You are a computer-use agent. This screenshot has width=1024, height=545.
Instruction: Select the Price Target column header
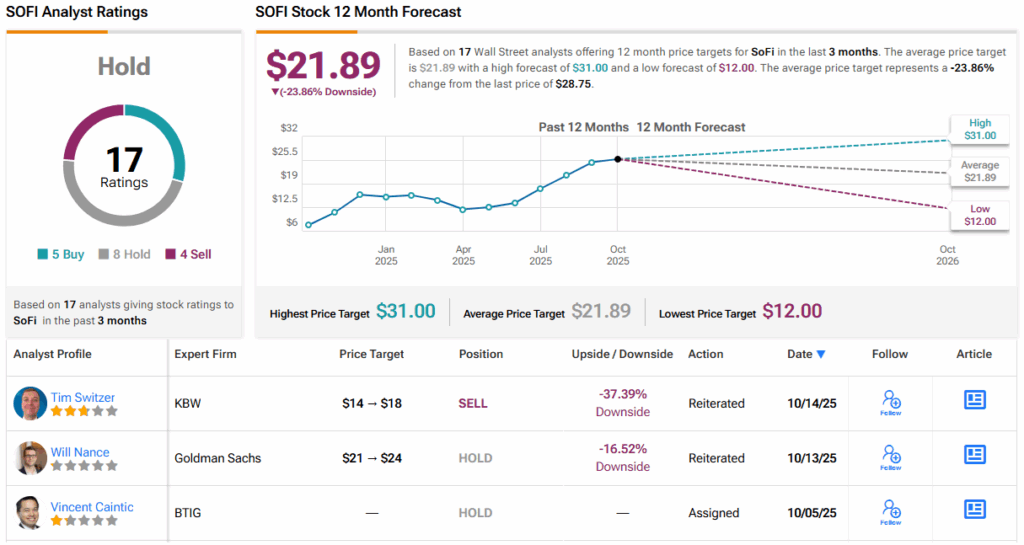(371, 354)
